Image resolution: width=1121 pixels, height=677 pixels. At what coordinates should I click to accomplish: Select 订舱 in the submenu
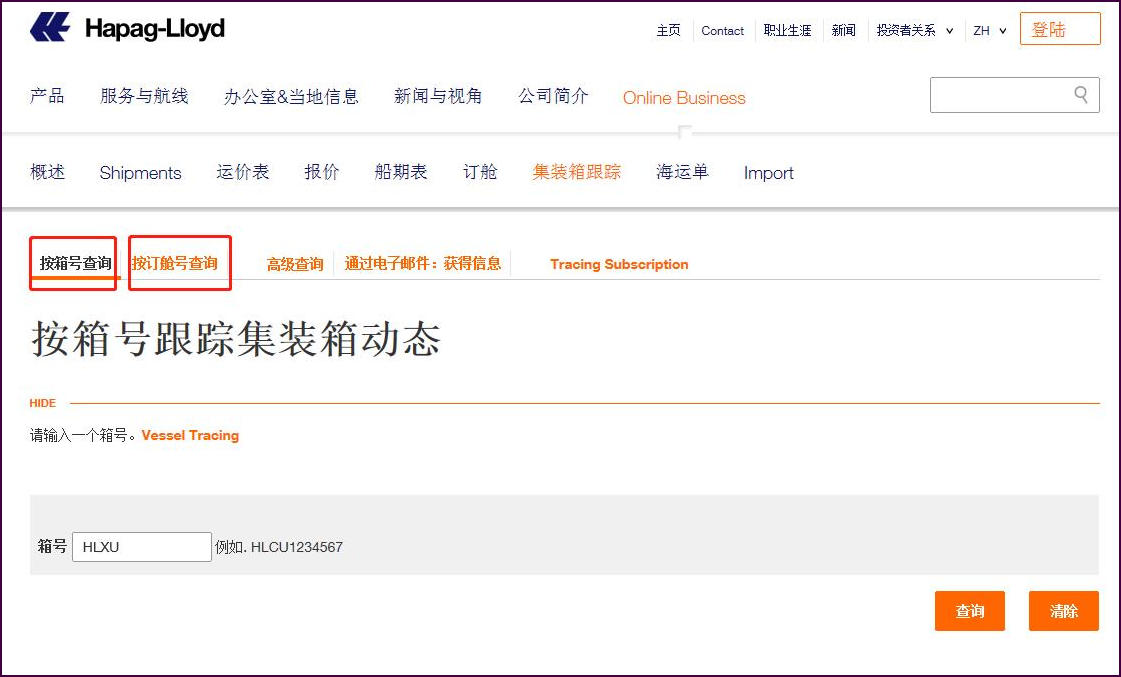[480, 172]
